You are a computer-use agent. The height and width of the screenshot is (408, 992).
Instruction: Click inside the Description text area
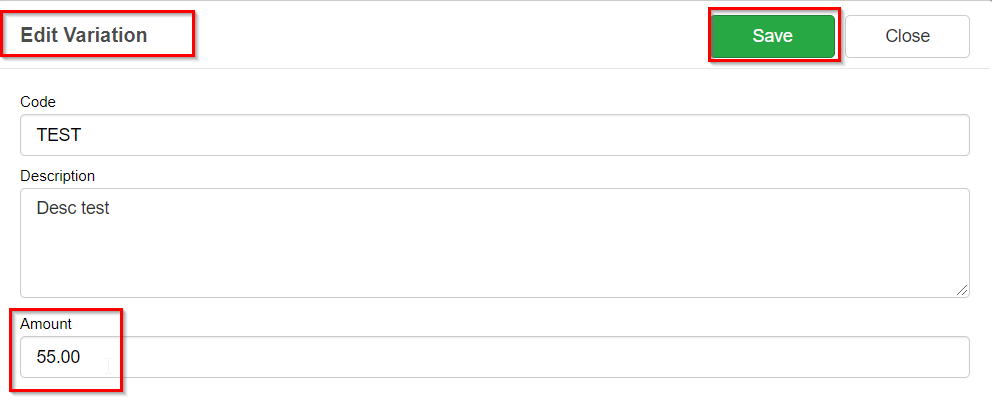(494, 243)
